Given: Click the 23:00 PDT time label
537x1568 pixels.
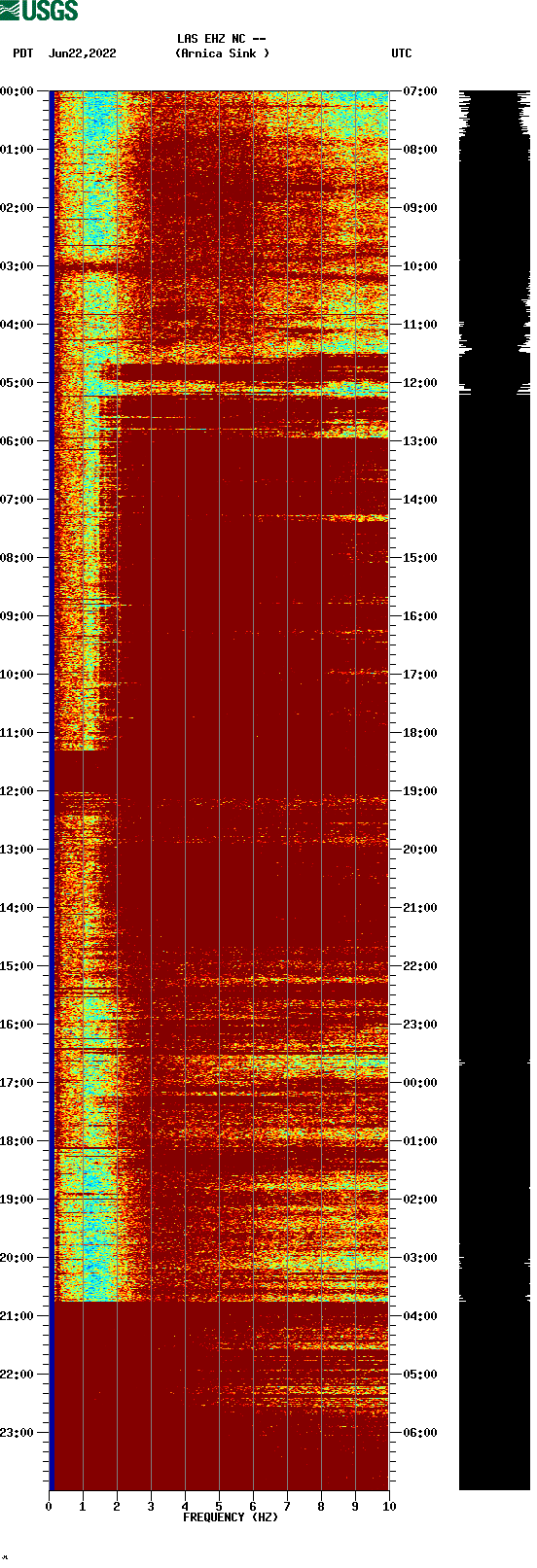Looking at the screenshot, I should (18, 1433).
